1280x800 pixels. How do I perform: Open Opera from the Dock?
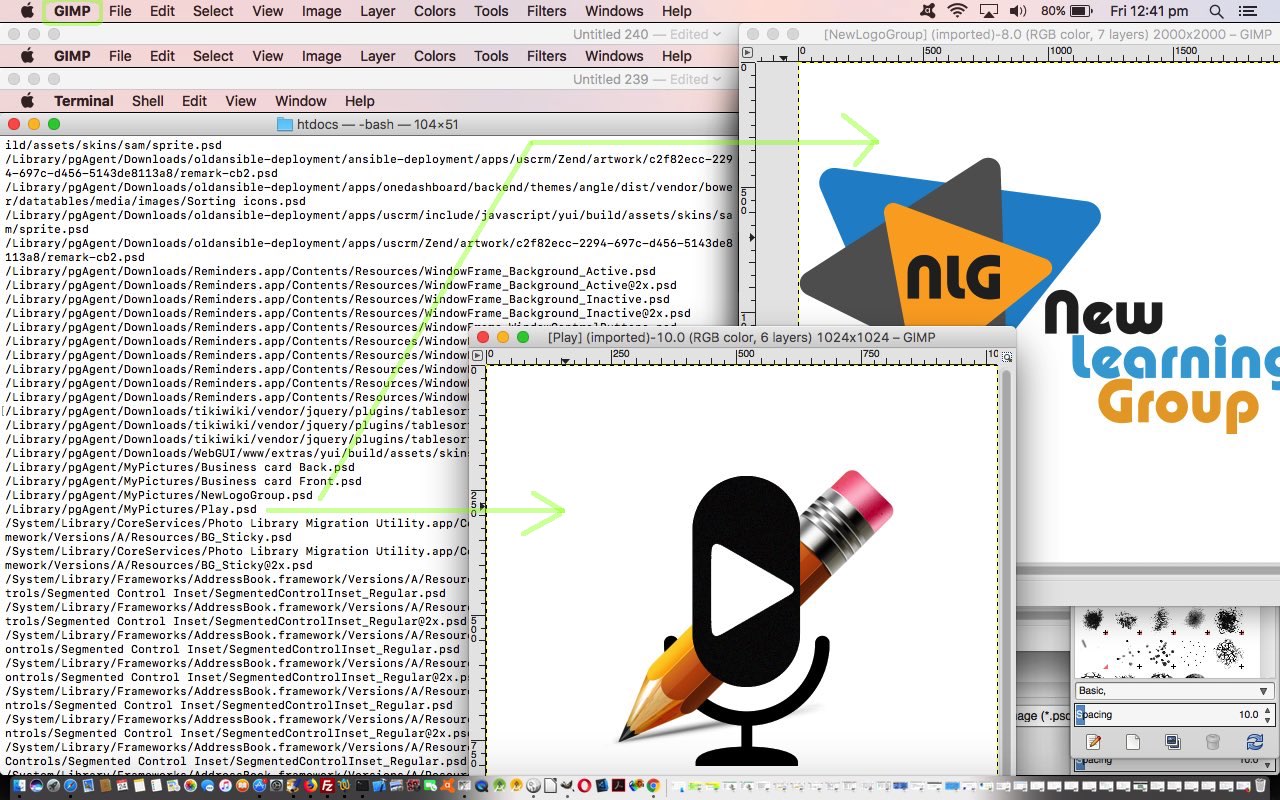[x=584, y=785]
